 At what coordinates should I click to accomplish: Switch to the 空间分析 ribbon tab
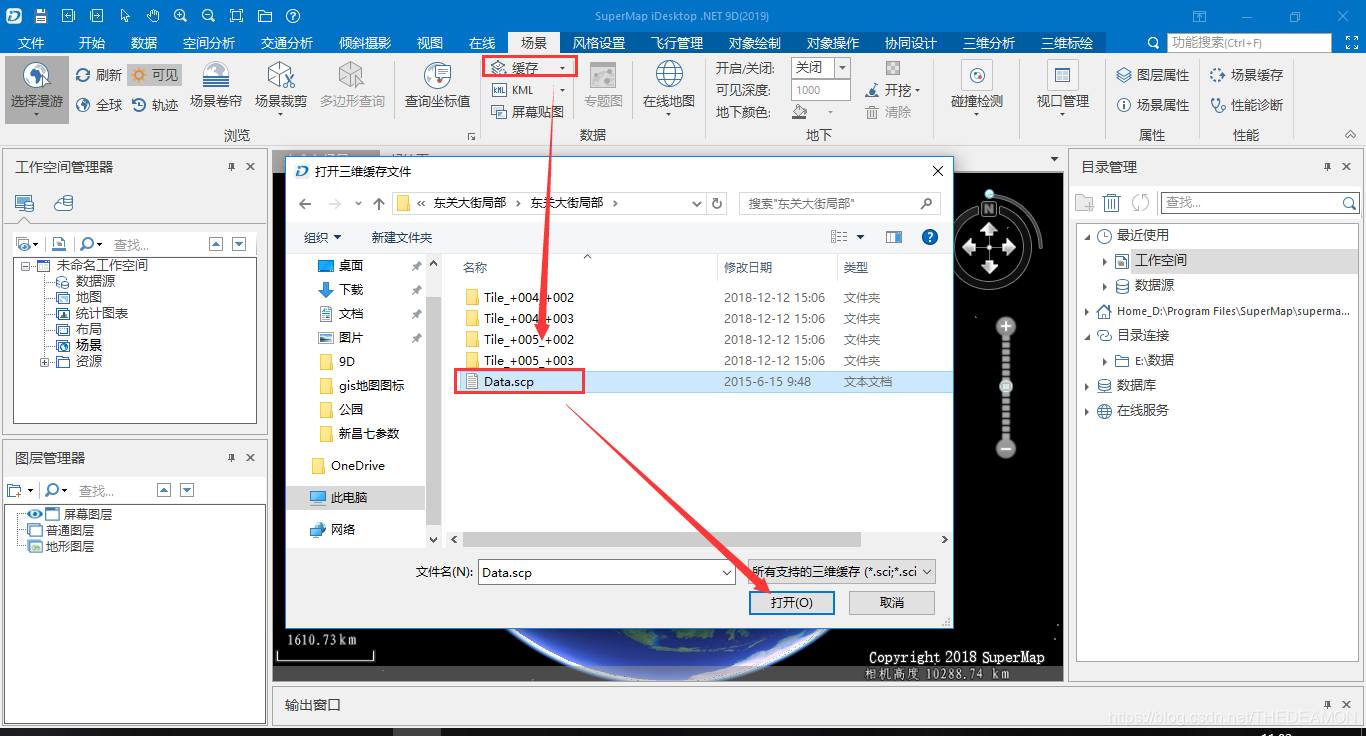pos(209,43)
